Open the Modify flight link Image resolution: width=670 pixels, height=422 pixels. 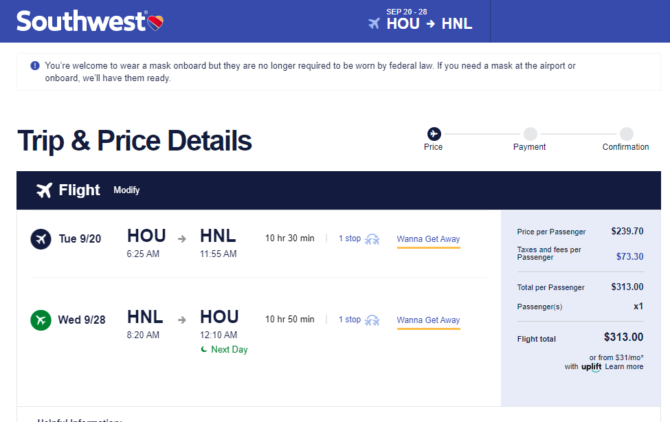coord(126,190)
